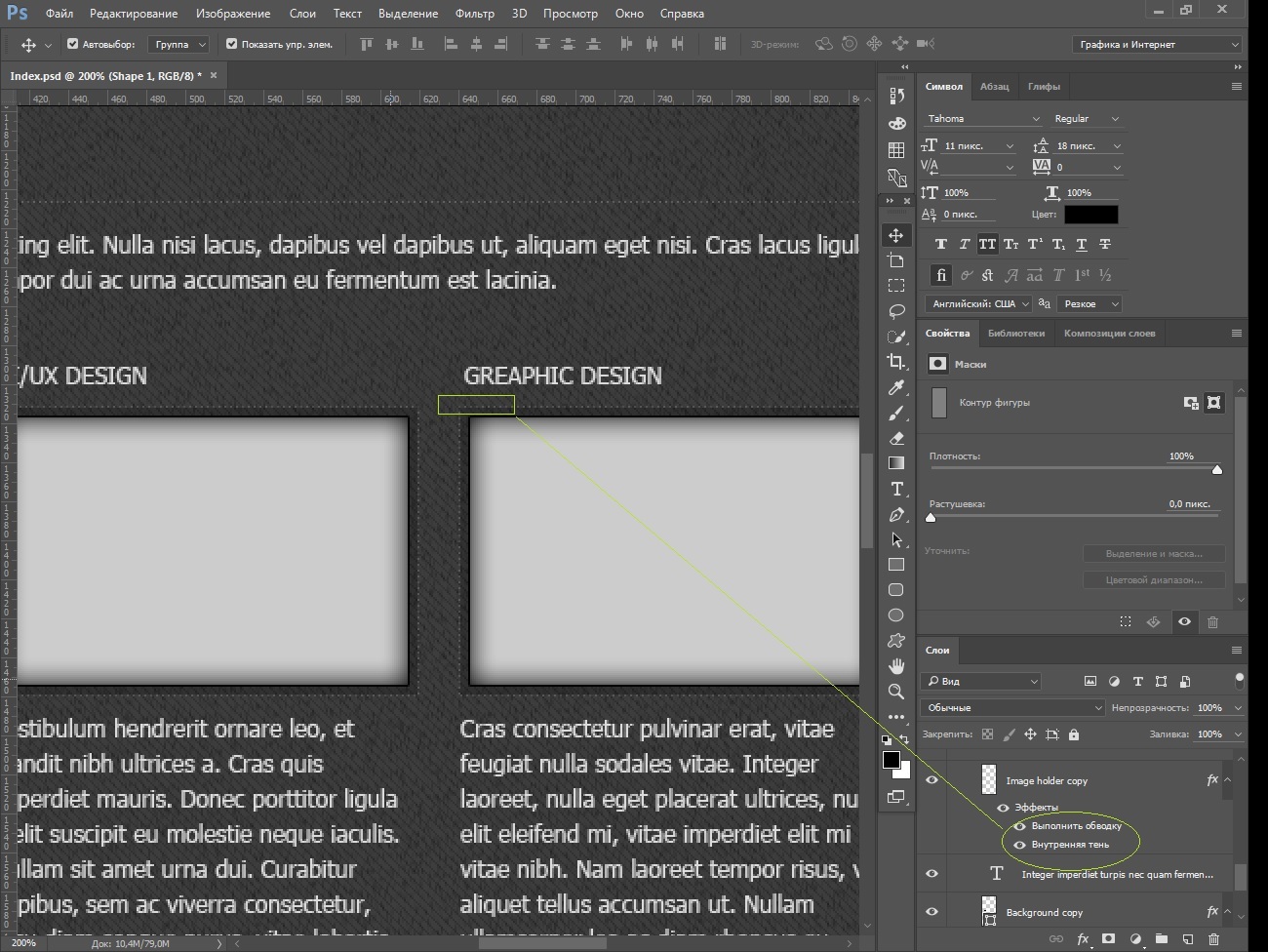Open the Группа auto-select dropdown
1268x952 pixels.
click(178, 44)
